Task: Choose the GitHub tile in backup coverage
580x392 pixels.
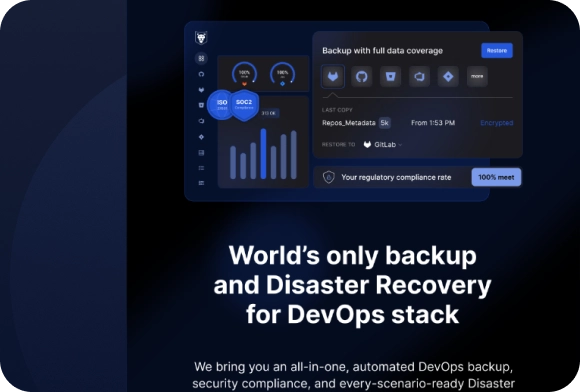Action: pos(361,77)
